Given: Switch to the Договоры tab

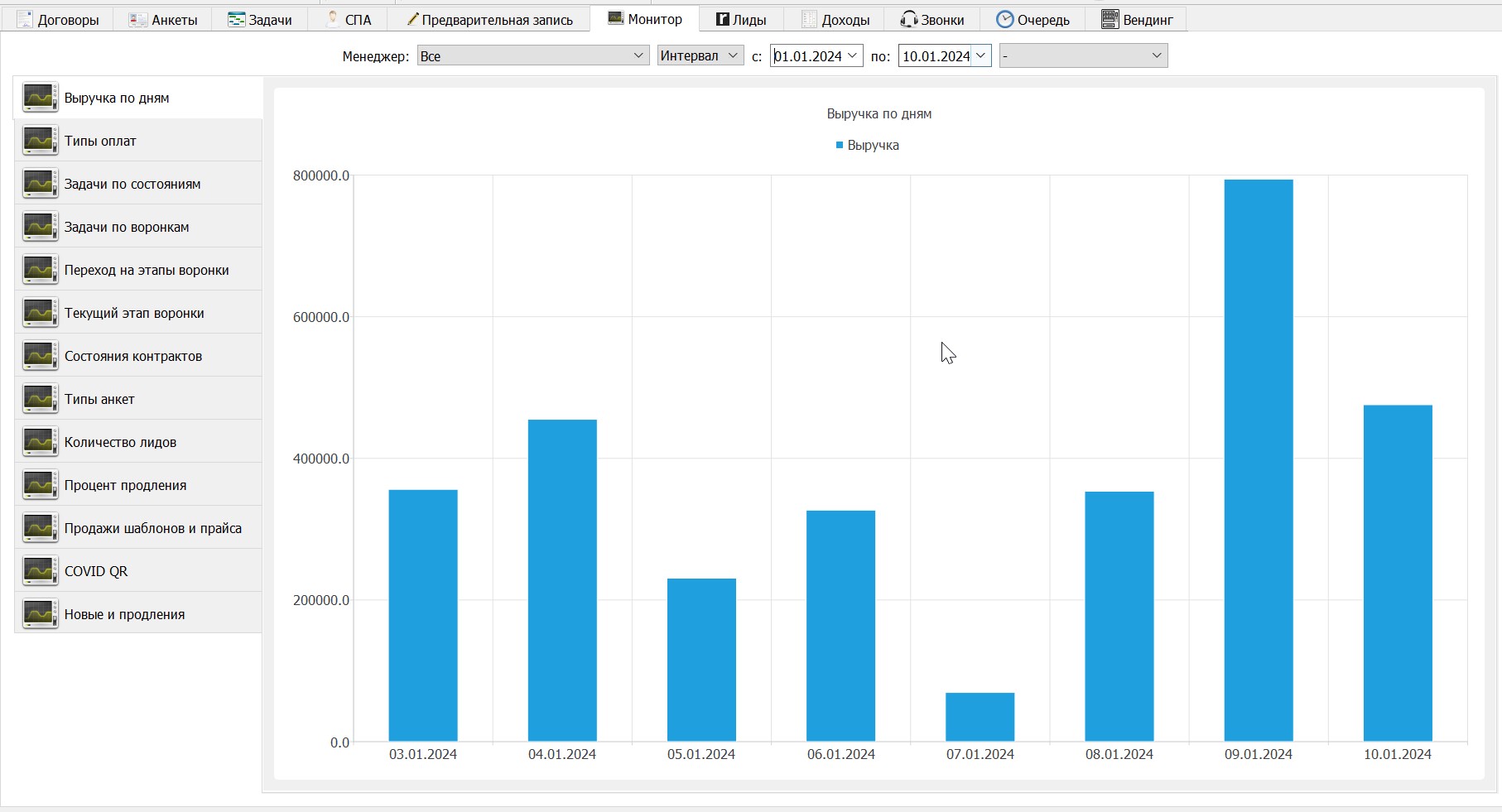Looking at the screenshot, I should [58, 20].
